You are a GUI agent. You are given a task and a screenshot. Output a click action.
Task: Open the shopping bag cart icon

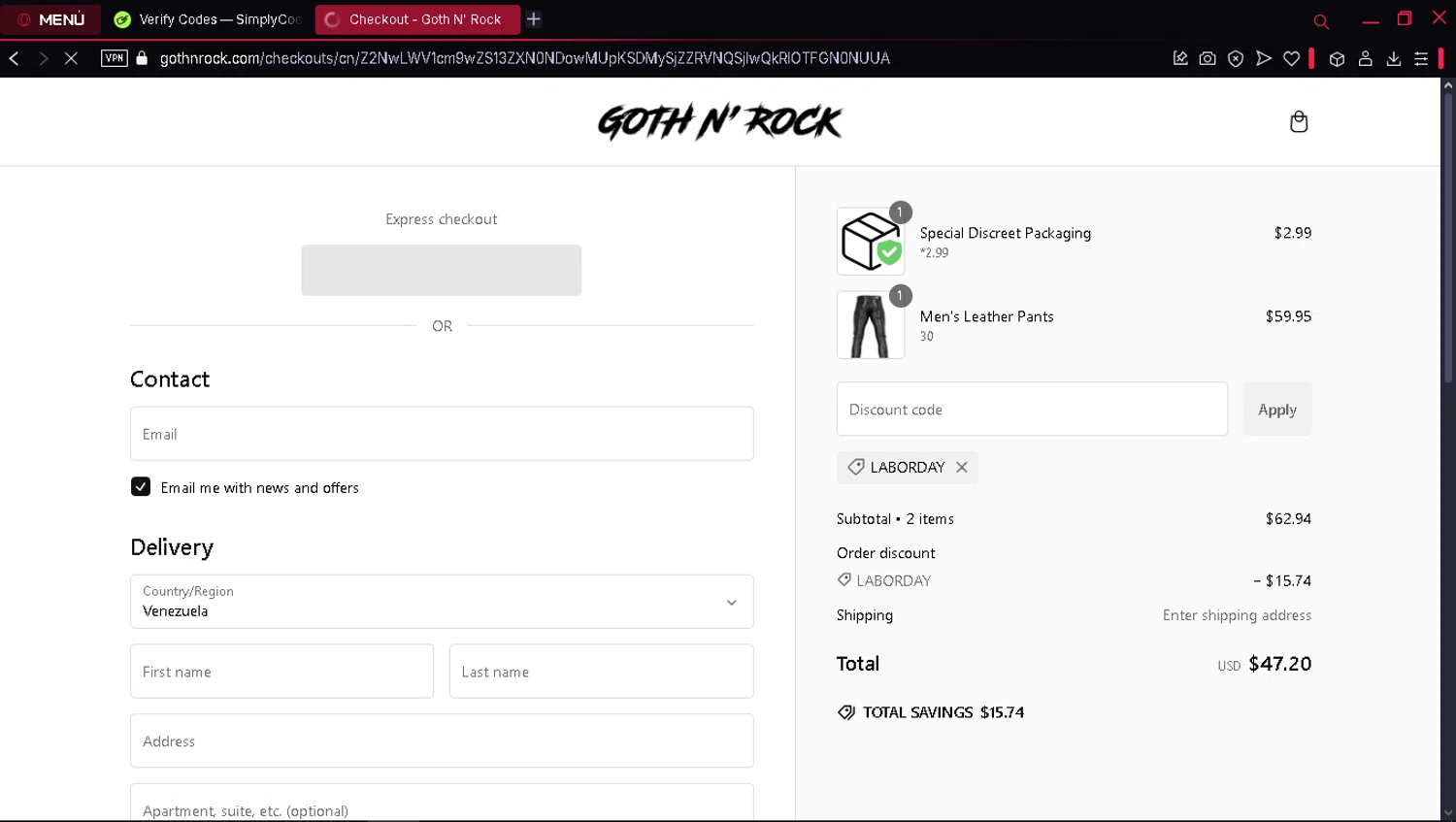point(1299,122)
